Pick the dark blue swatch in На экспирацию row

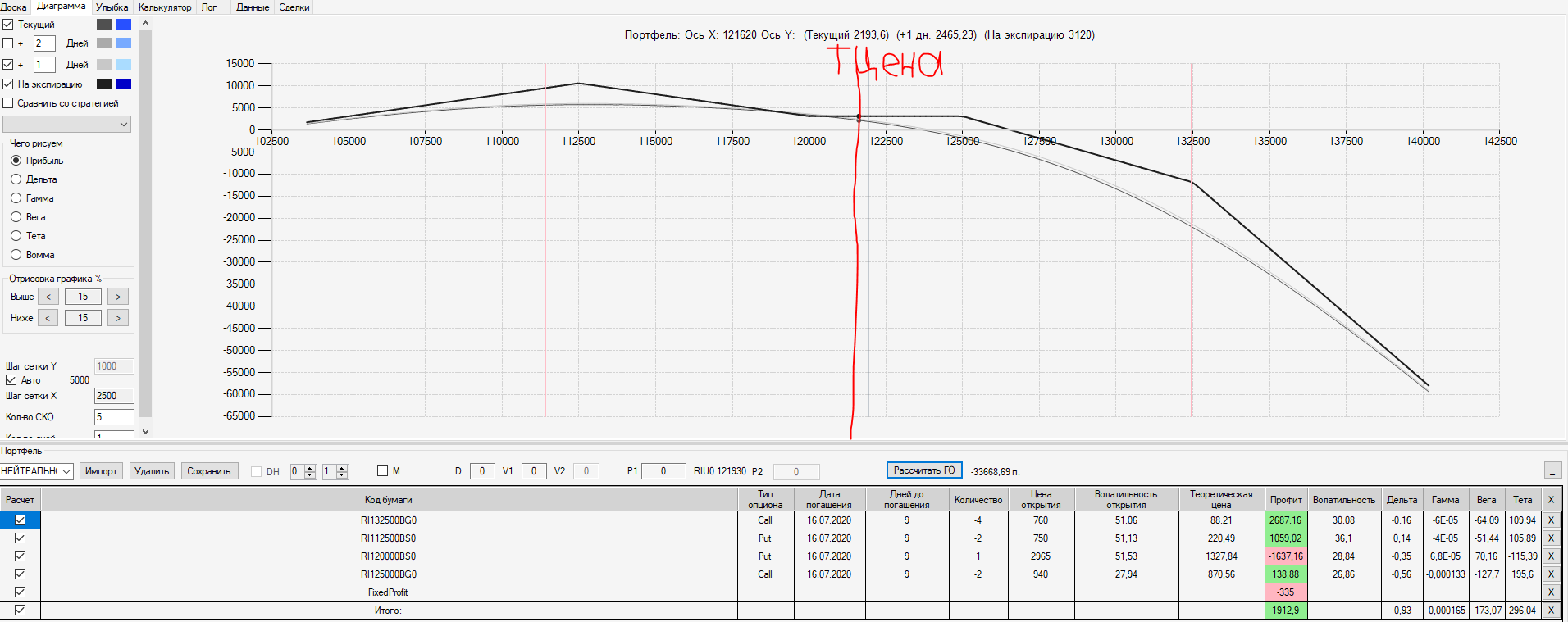click(124, 84)
